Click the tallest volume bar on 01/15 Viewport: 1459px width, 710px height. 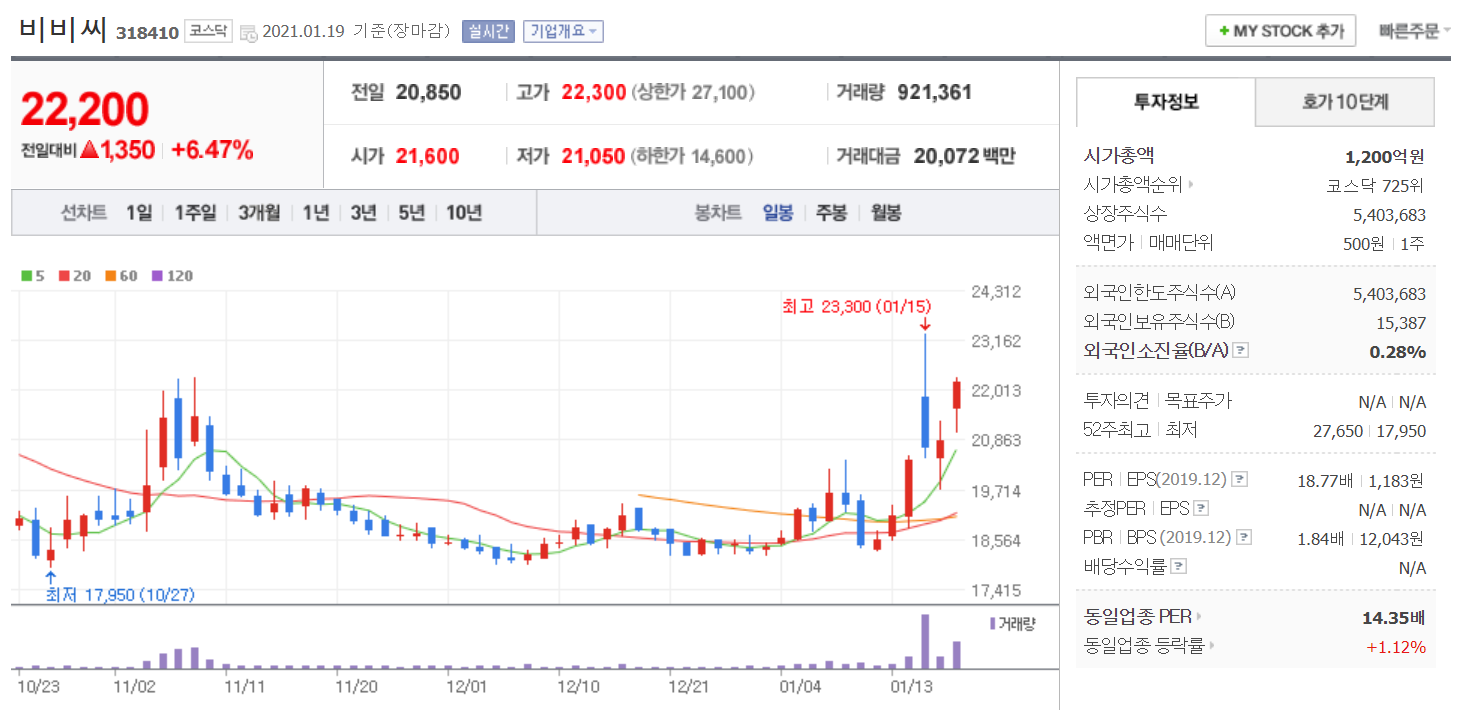[x=925, y=641]
